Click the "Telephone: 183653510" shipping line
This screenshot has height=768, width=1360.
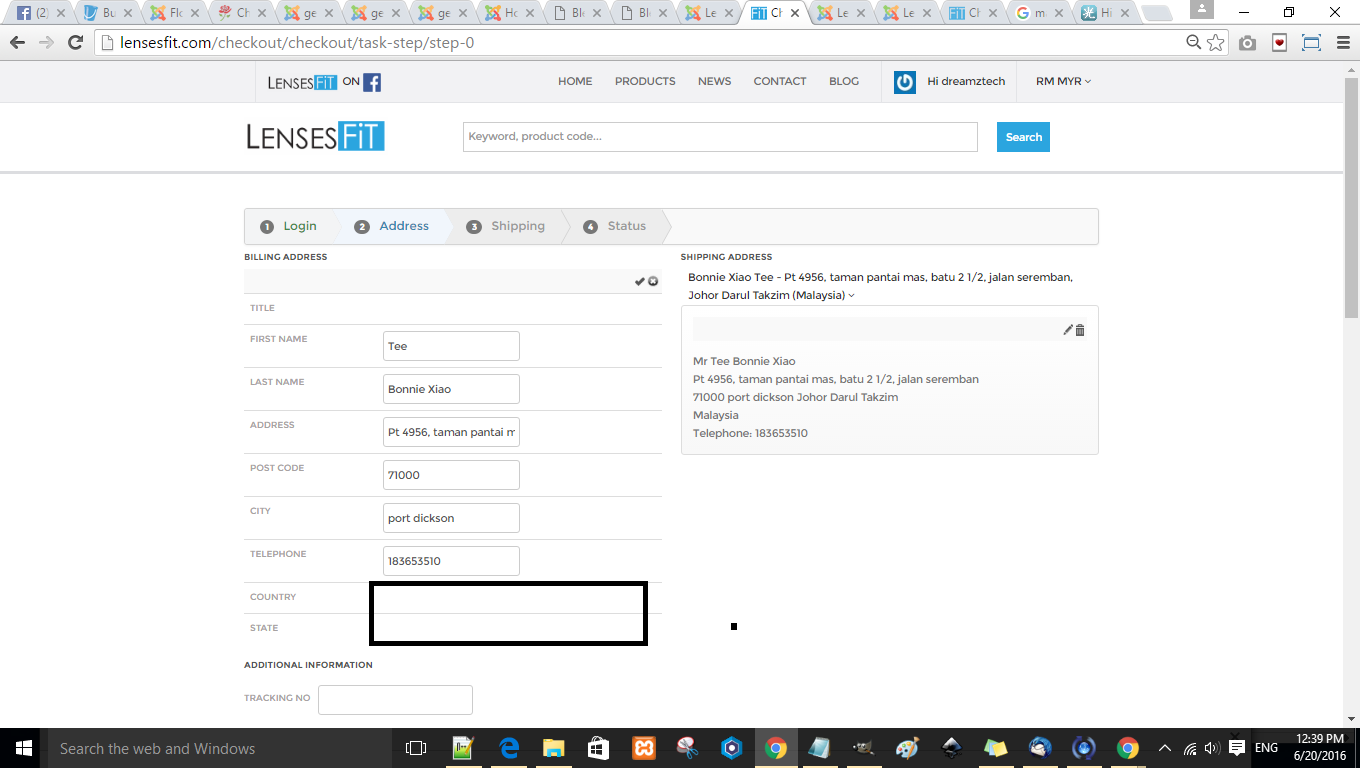tap(750, 433)
